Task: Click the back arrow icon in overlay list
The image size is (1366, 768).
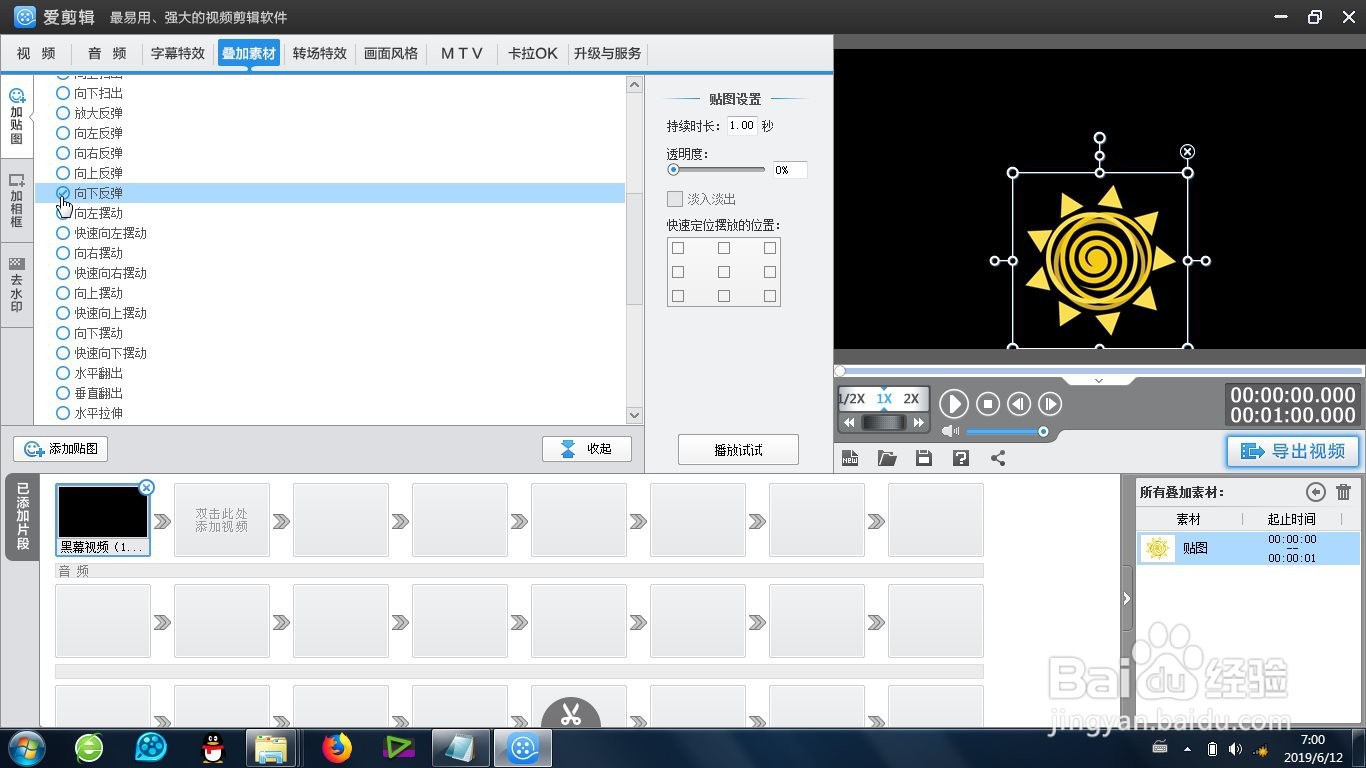Action: [x=1316, y=492]
